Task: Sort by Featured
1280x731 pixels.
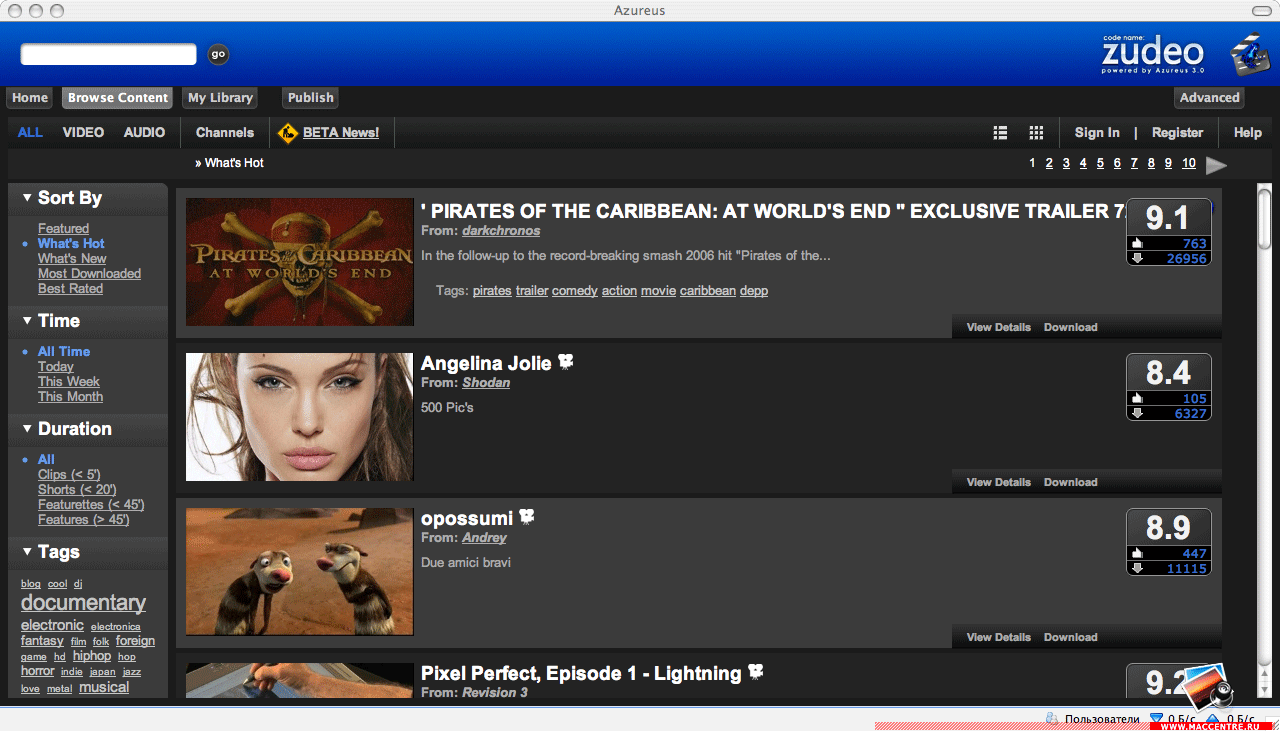Action: point(63,229)
